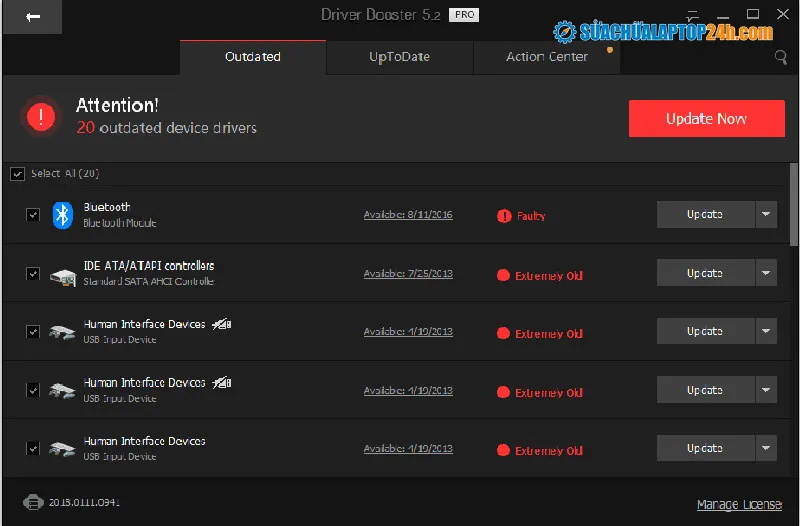This screenshot has height=526, width=800.
Task: Toggle the Select All (20) checkbox
Action: (17, 174)
